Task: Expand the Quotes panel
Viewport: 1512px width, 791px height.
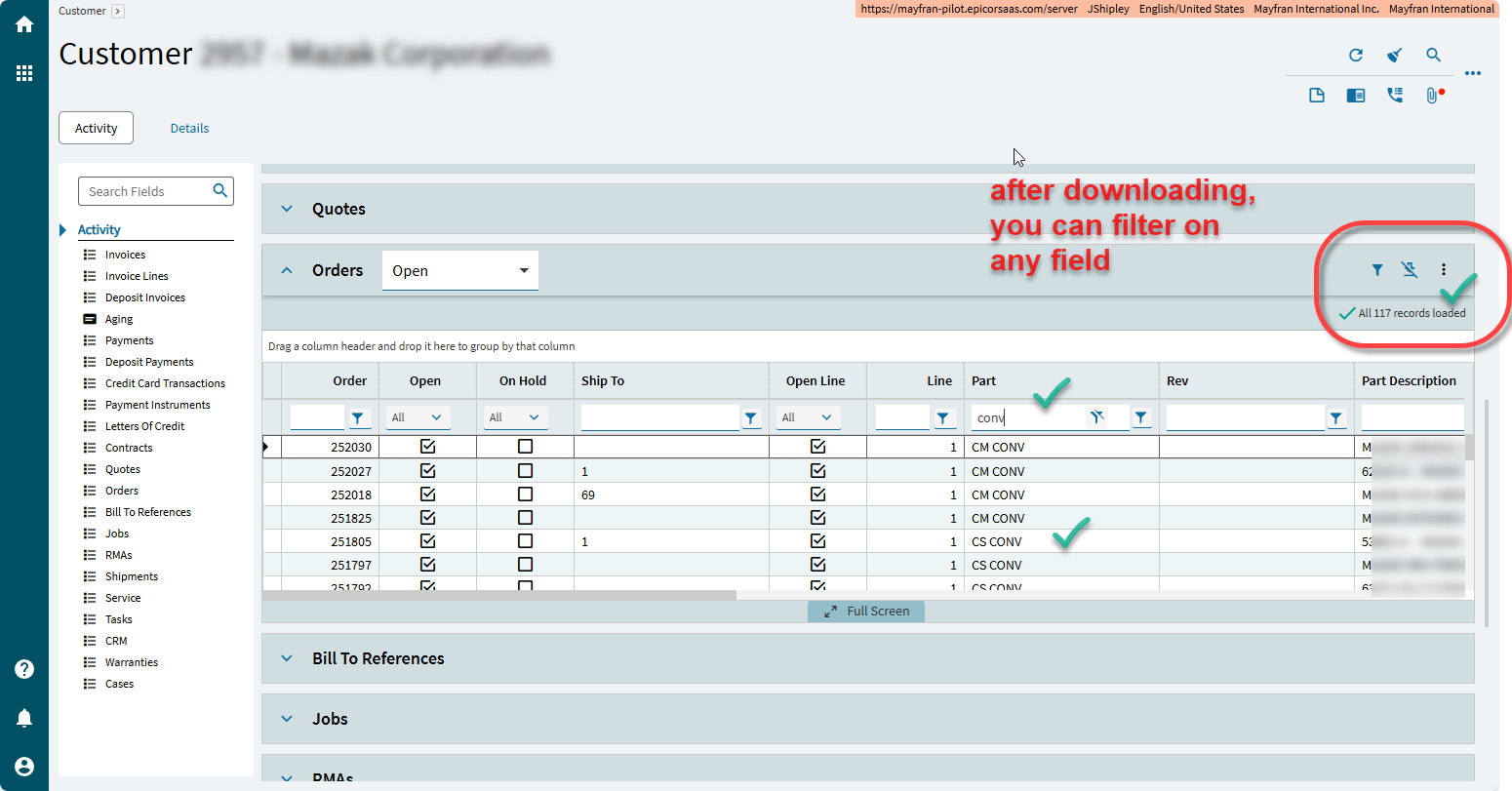Action: (287, 209)
